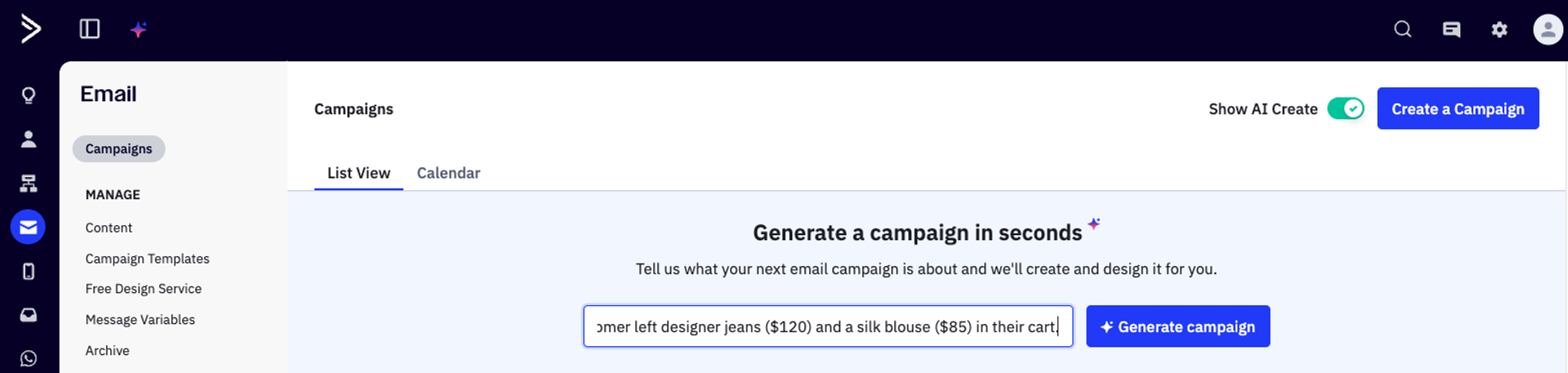
Task: Open the search magnifier icon
Action: coord(1402,29)
